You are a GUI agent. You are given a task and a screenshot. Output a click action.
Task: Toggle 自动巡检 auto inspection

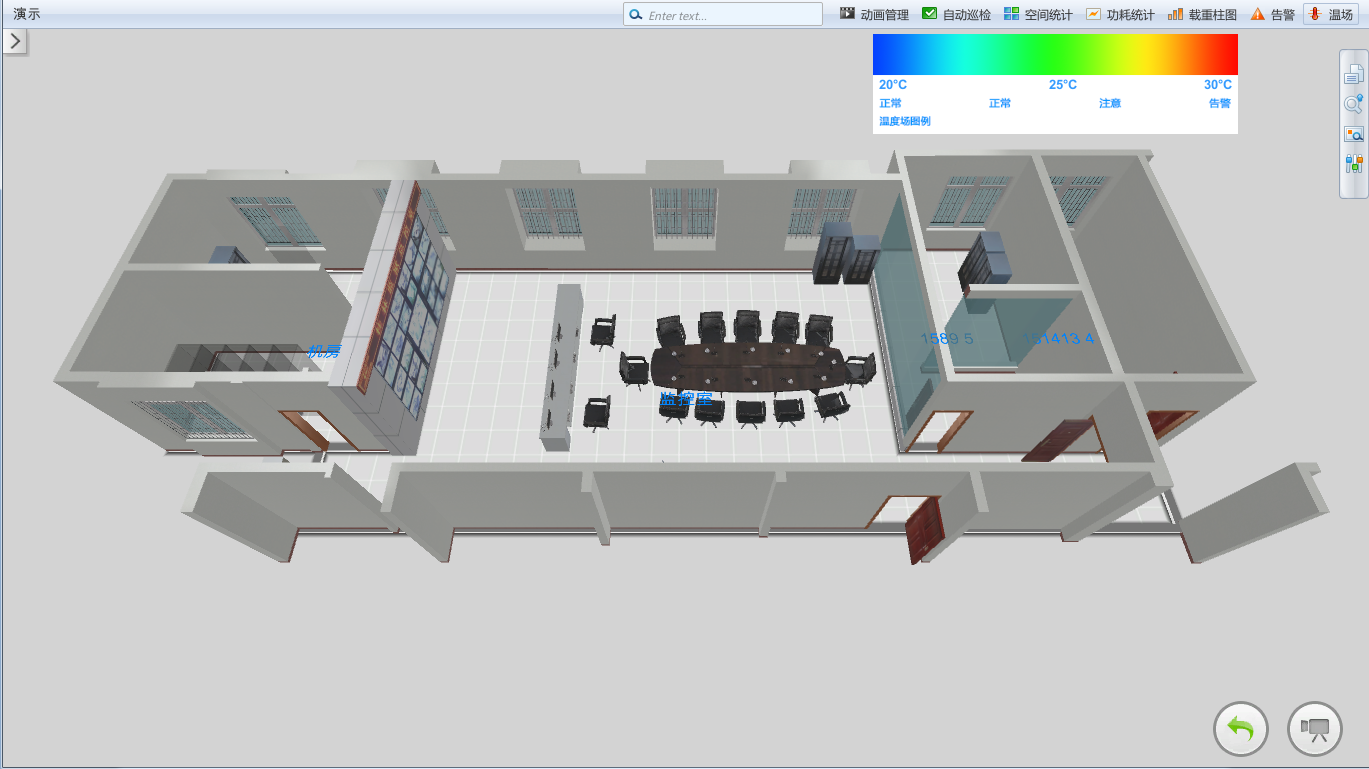956,14
